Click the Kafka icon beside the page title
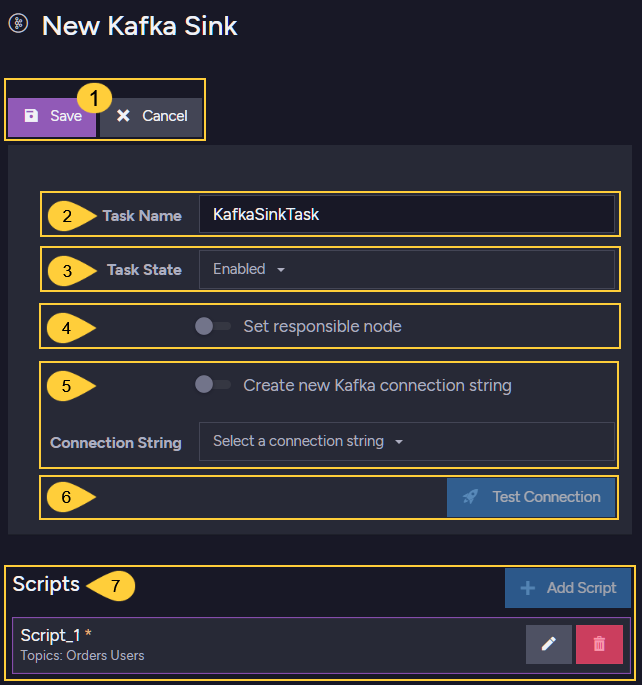The height and width of the screenshot is (685, 642). tap(18, 24)
